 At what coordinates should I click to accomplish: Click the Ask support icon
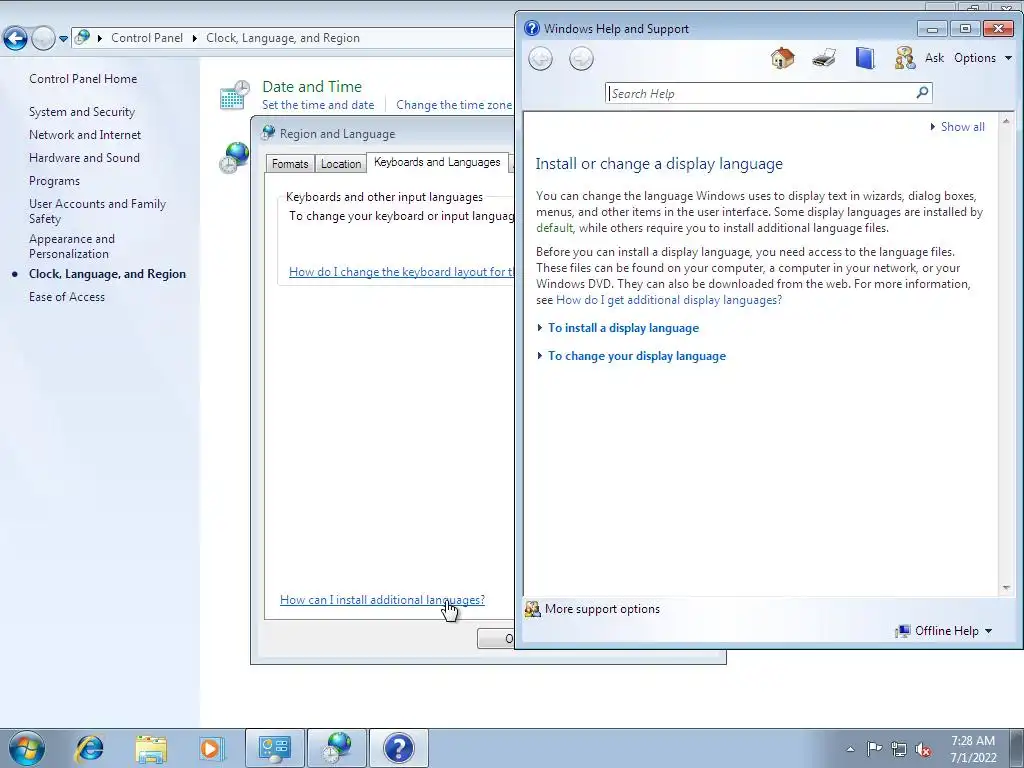coord(905,58)
